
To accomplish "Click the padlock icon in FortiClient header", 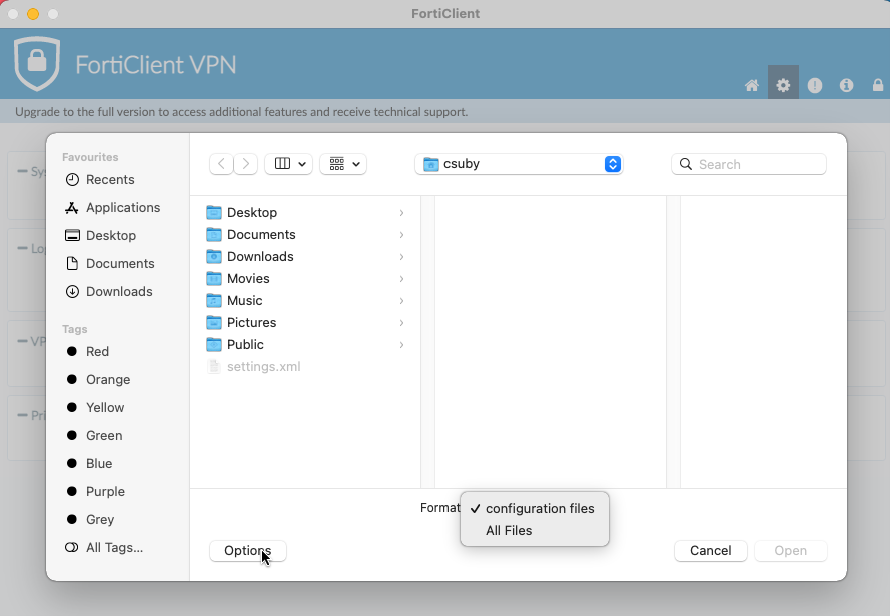I will click(878, 85).
